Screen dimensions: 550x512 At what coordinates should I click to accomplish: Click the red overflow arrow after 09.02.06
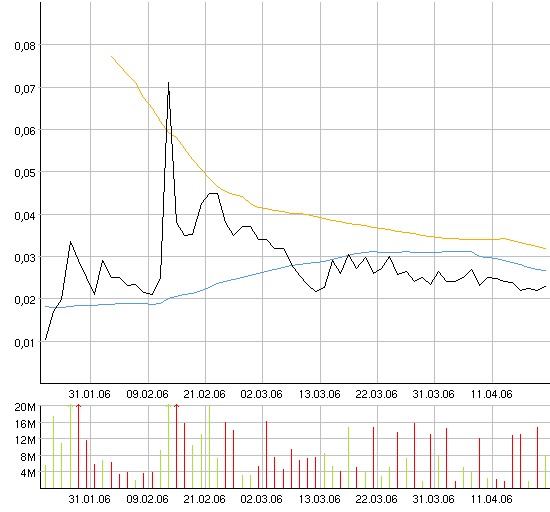[176, 407]
